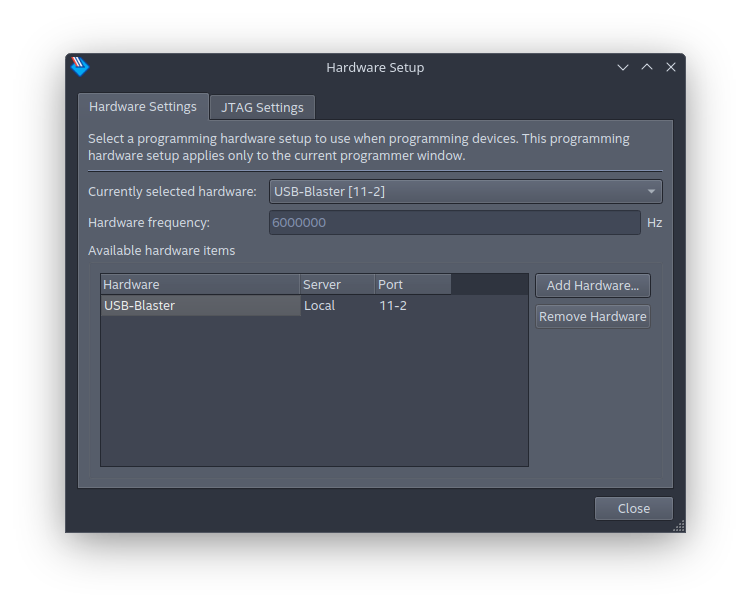The height and width of the screenshot is (610, 751).
Task: Sort by the Port column header
Action: click(412, 285)
